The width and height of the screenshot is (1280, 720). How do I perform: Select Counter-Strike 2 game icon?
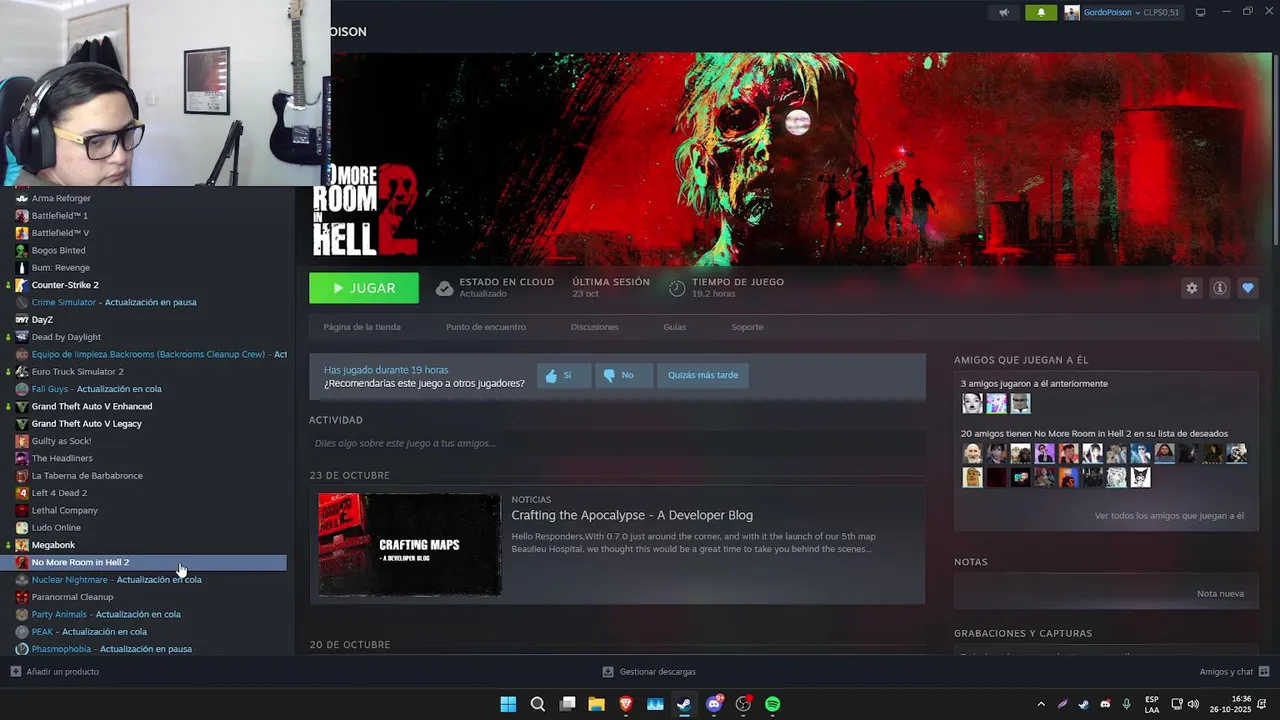(x=22, y=284)
